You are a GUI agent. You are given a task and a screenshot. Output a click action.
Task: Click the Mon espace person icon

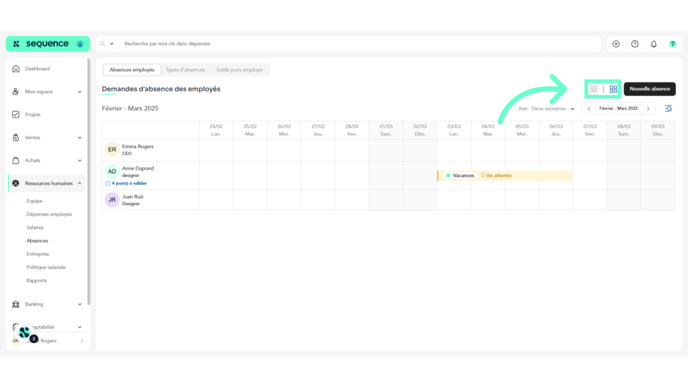pyautogui.click(x=16, y=92)
